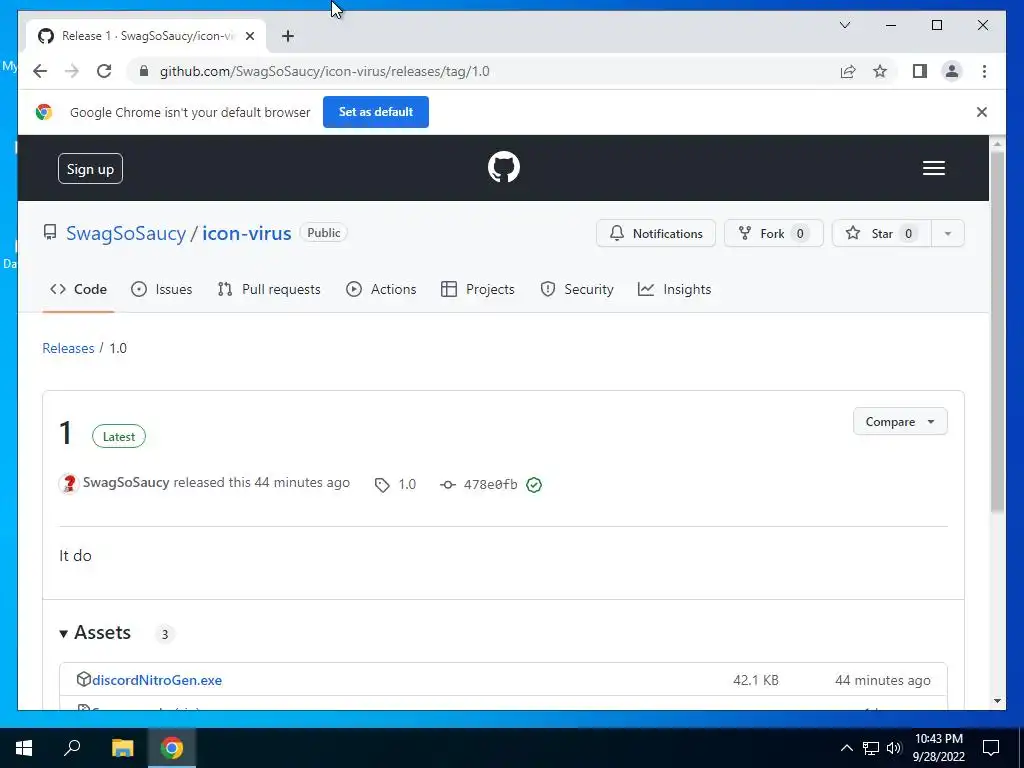Viewport: 1024px width, 768px height.
Task: Click Set as default button
Action: pyautogui.click(x=376, y=112)
